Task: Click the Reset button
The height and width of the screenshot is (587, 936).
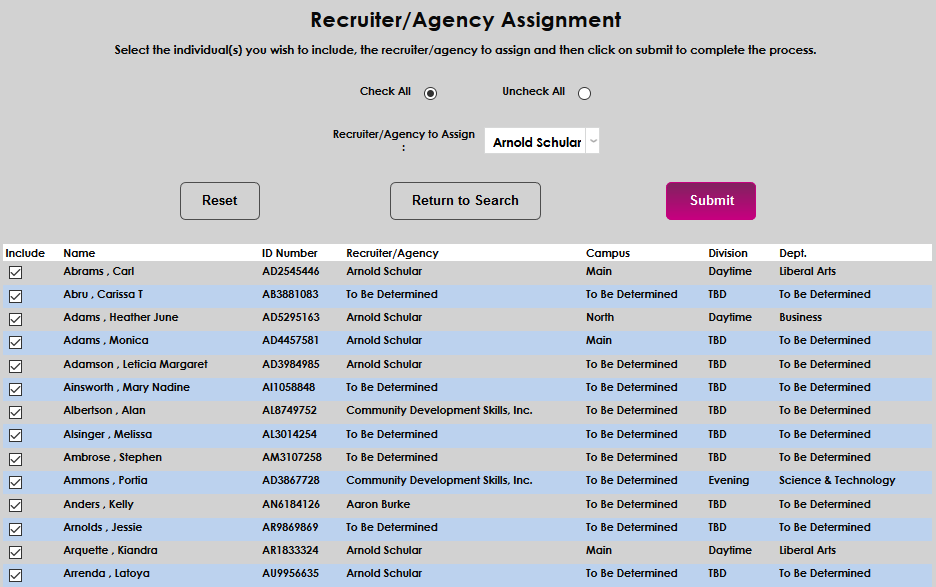Action: click(x=219, y=200)
